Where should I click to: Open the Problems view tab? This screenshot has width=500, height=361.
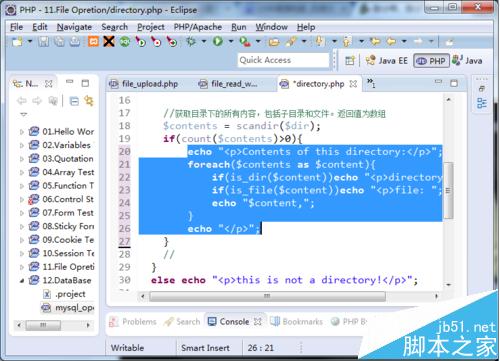point(133,322)
